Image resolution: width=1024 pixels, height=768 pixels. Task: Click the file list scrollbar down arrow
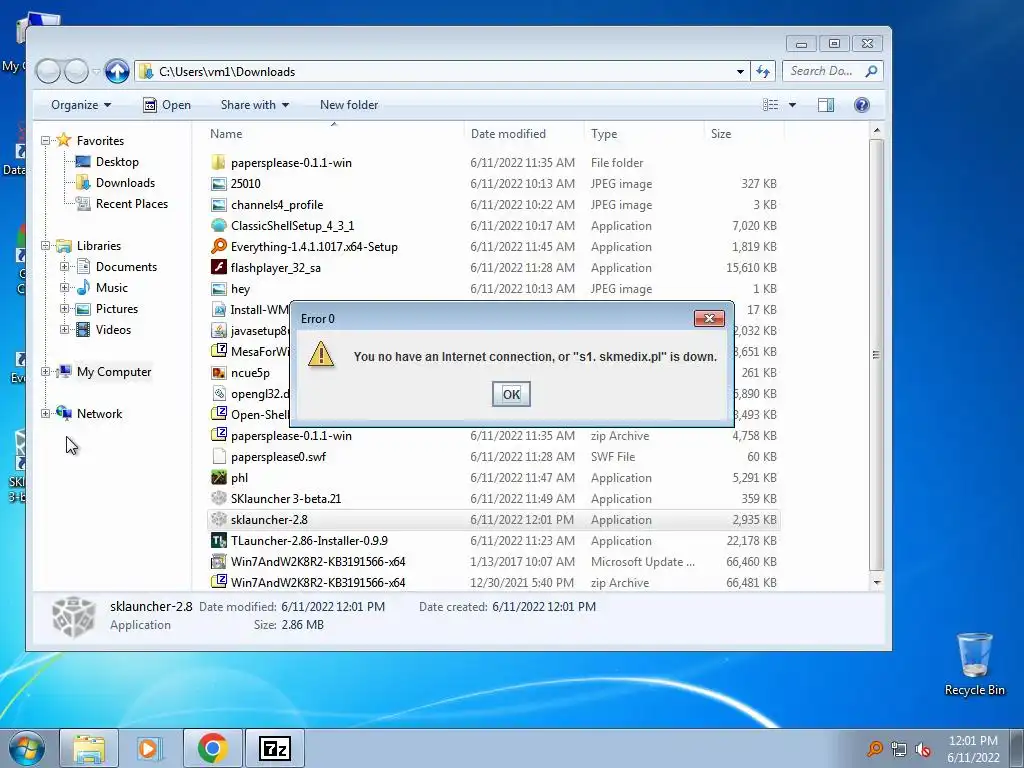876,582
